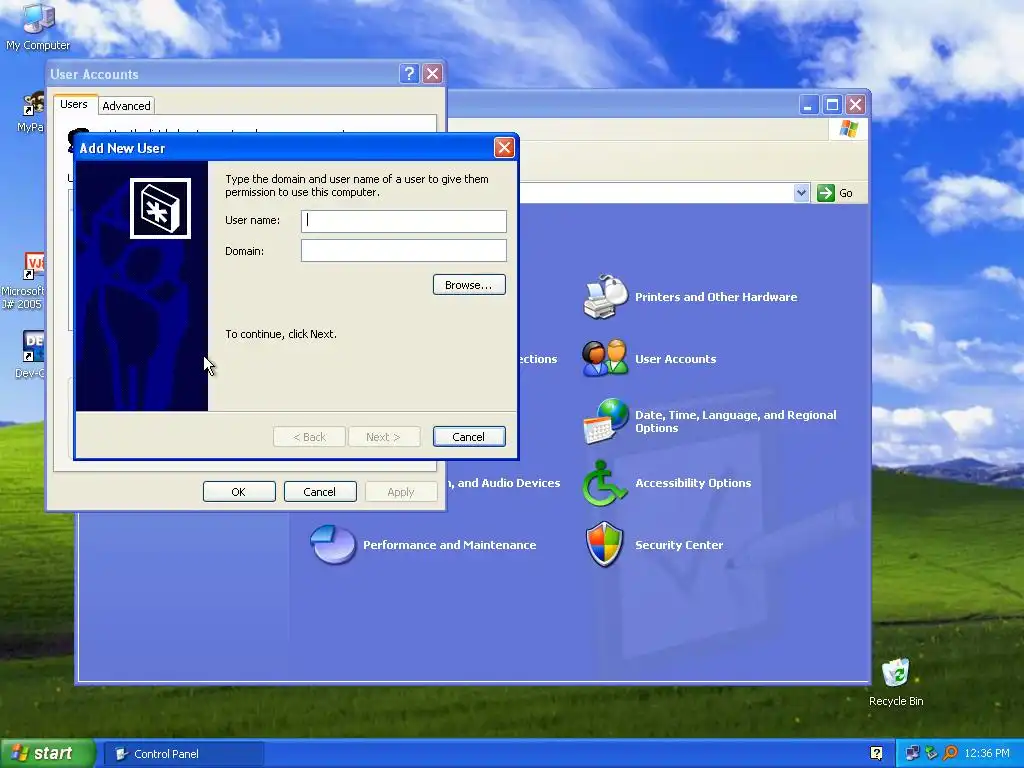The height and width of the screenshot is (768, 1024).
Task: Open the Performance and Maintenance text link
Action: (449, 545)
